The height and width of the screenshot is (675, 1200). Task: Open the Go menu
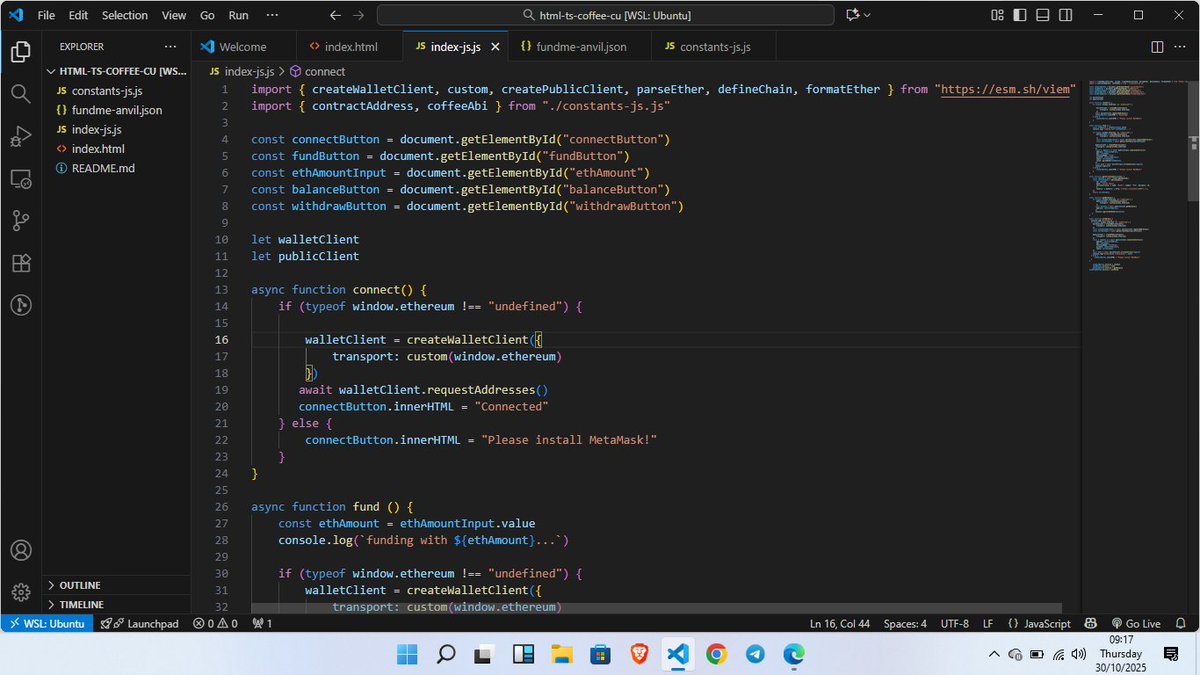(207, 15)
